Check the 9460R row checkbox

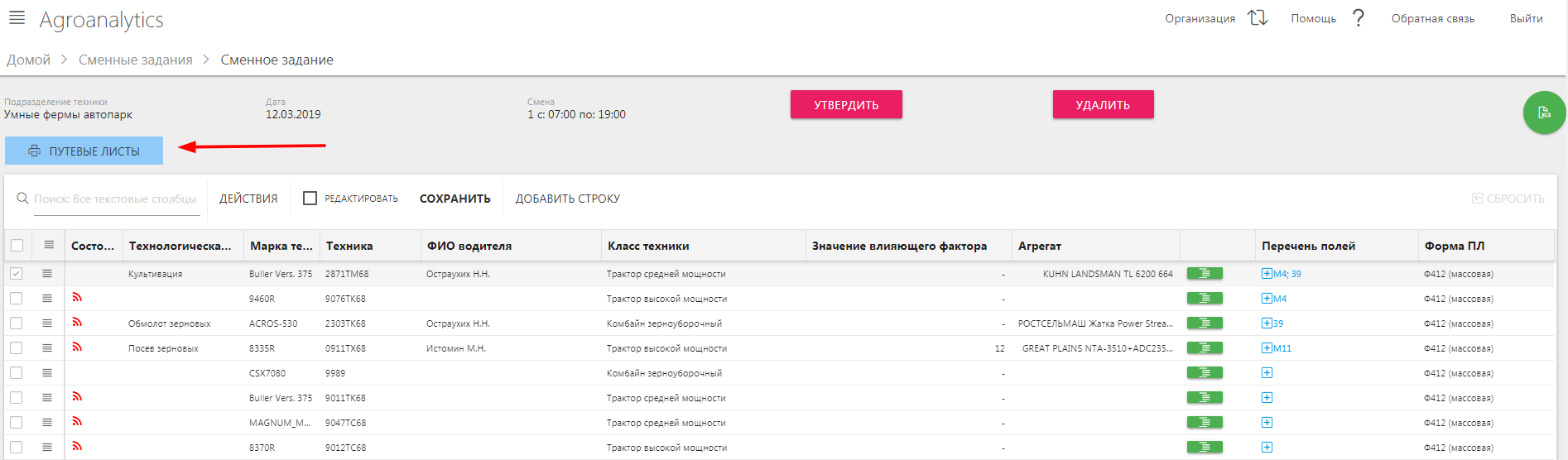click(17, 299)
